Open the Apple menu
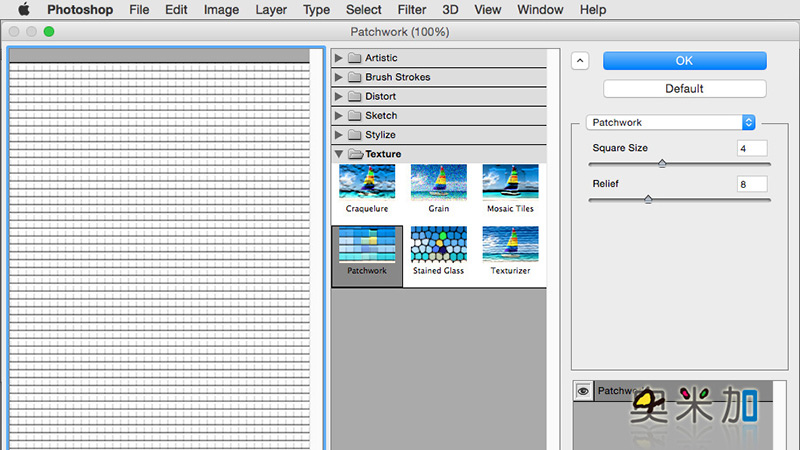This screenshot has height=450, width=800. click(x=23, y=9)
